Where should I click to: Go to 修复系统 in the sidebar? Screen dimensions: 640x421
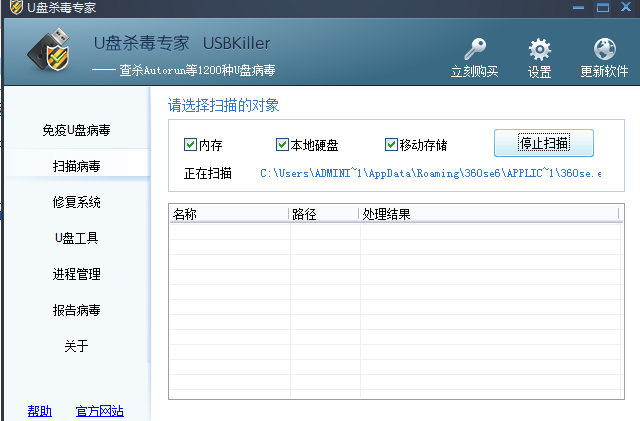pos(76,202)
